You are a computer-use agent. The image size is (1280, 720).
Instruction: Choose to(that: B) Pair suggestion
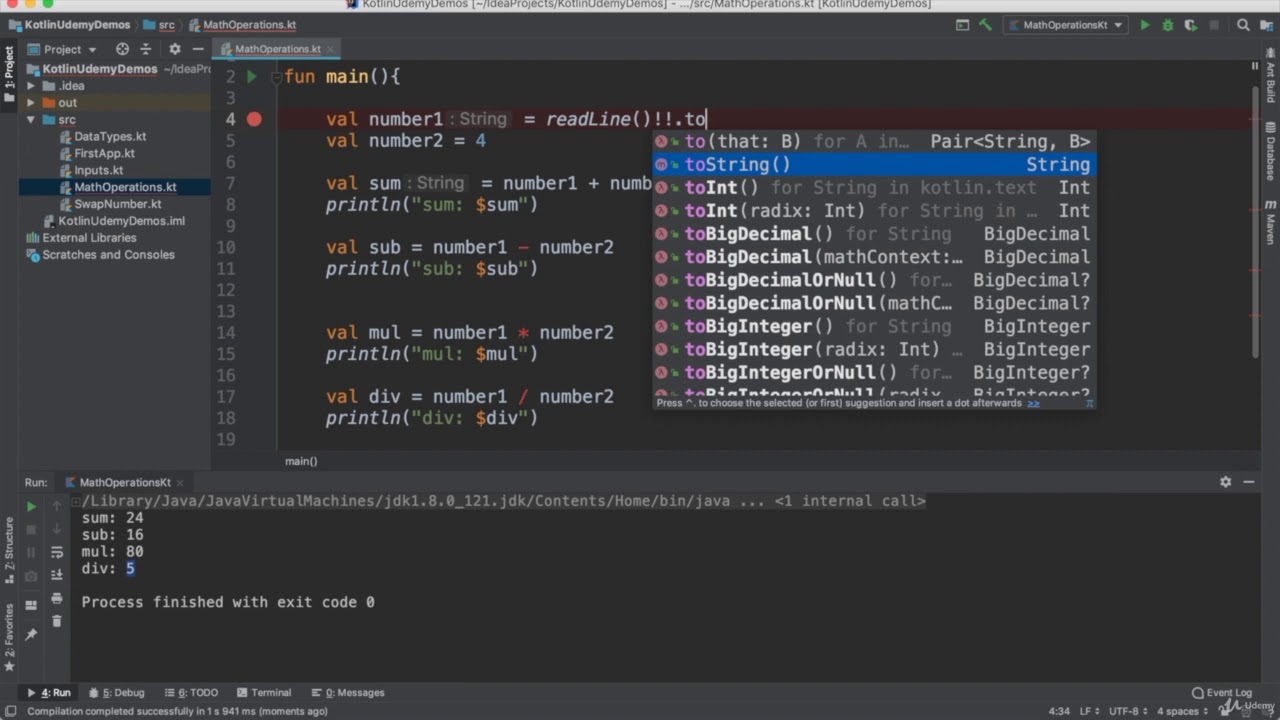click(875, 142)
